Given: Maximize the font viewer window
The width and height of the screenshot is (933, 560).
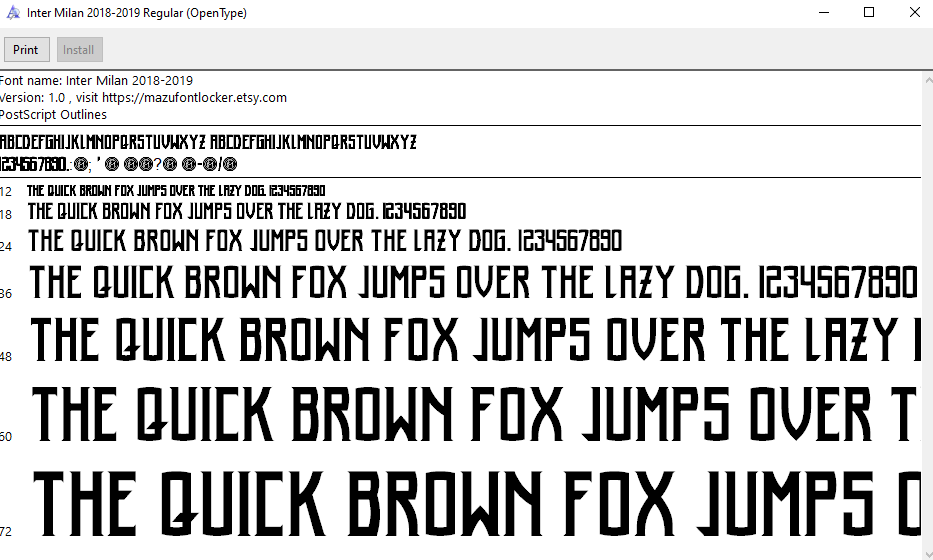Looking at the screenshot, I should (x=869, y=13).
